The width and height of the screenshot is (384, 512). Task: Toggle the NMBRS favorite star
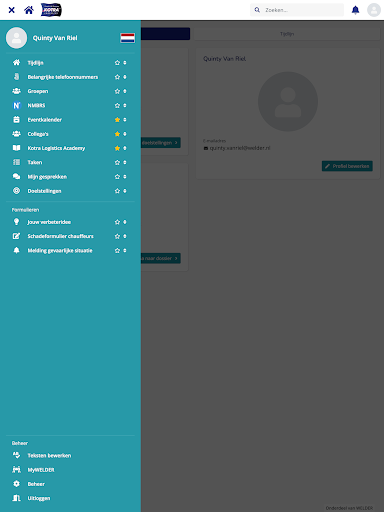coord(117,105)
